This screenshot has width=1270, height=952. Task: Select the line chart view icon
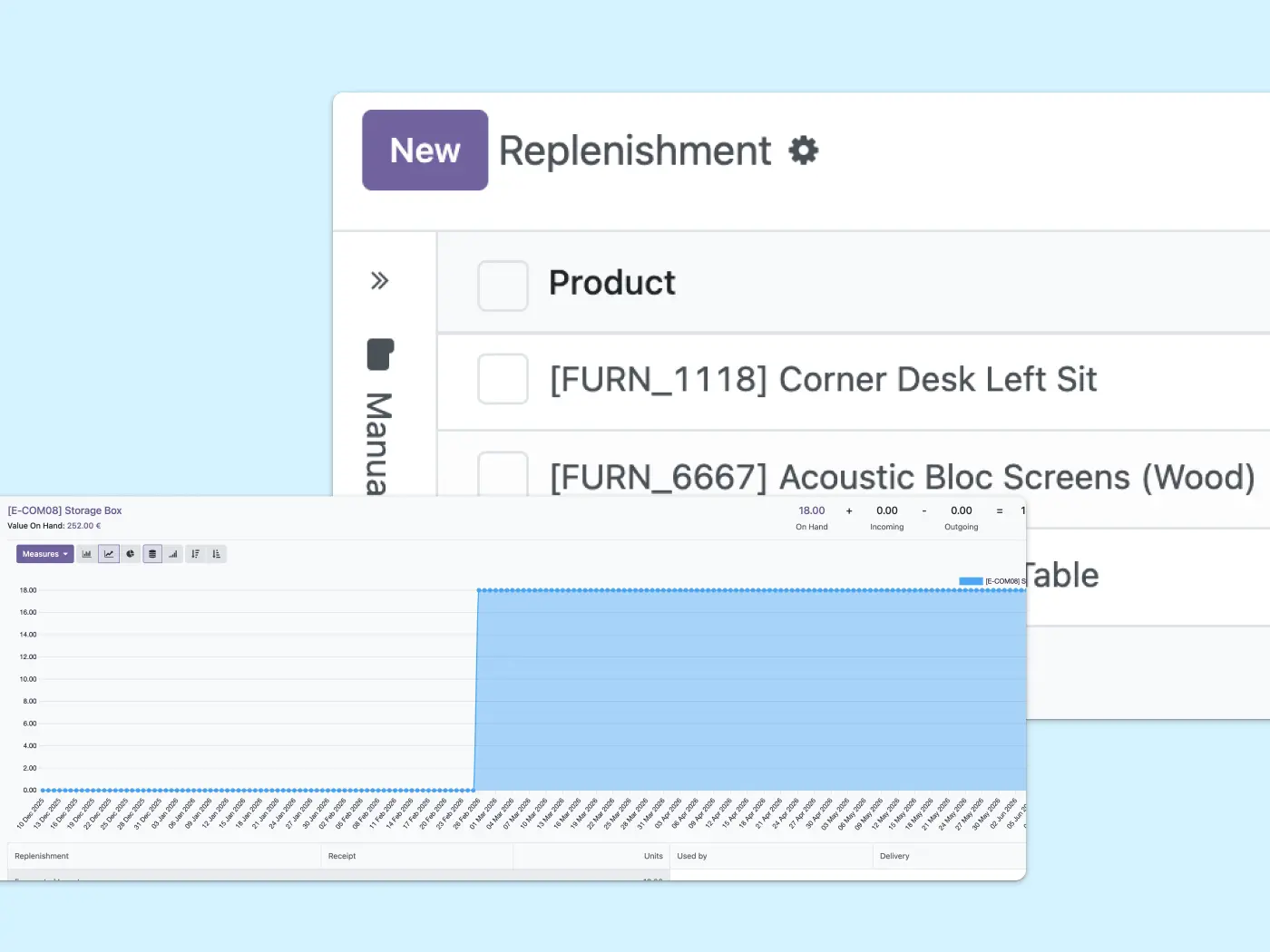click(x=109, y=554)
